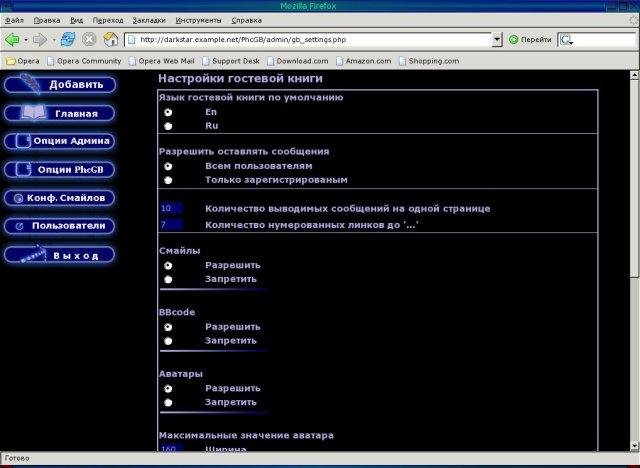Viewport: 640px width, 468px height.
Task: Open the Переход menu
Action: tap(108, 20)
